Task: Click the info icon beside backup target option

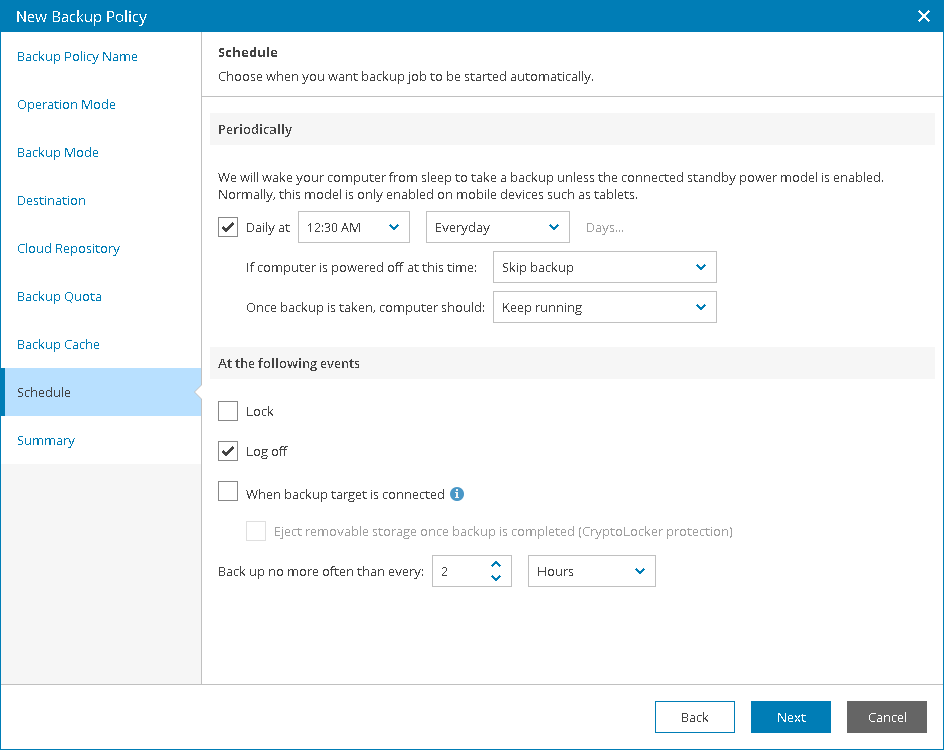Action: point(457,494)
